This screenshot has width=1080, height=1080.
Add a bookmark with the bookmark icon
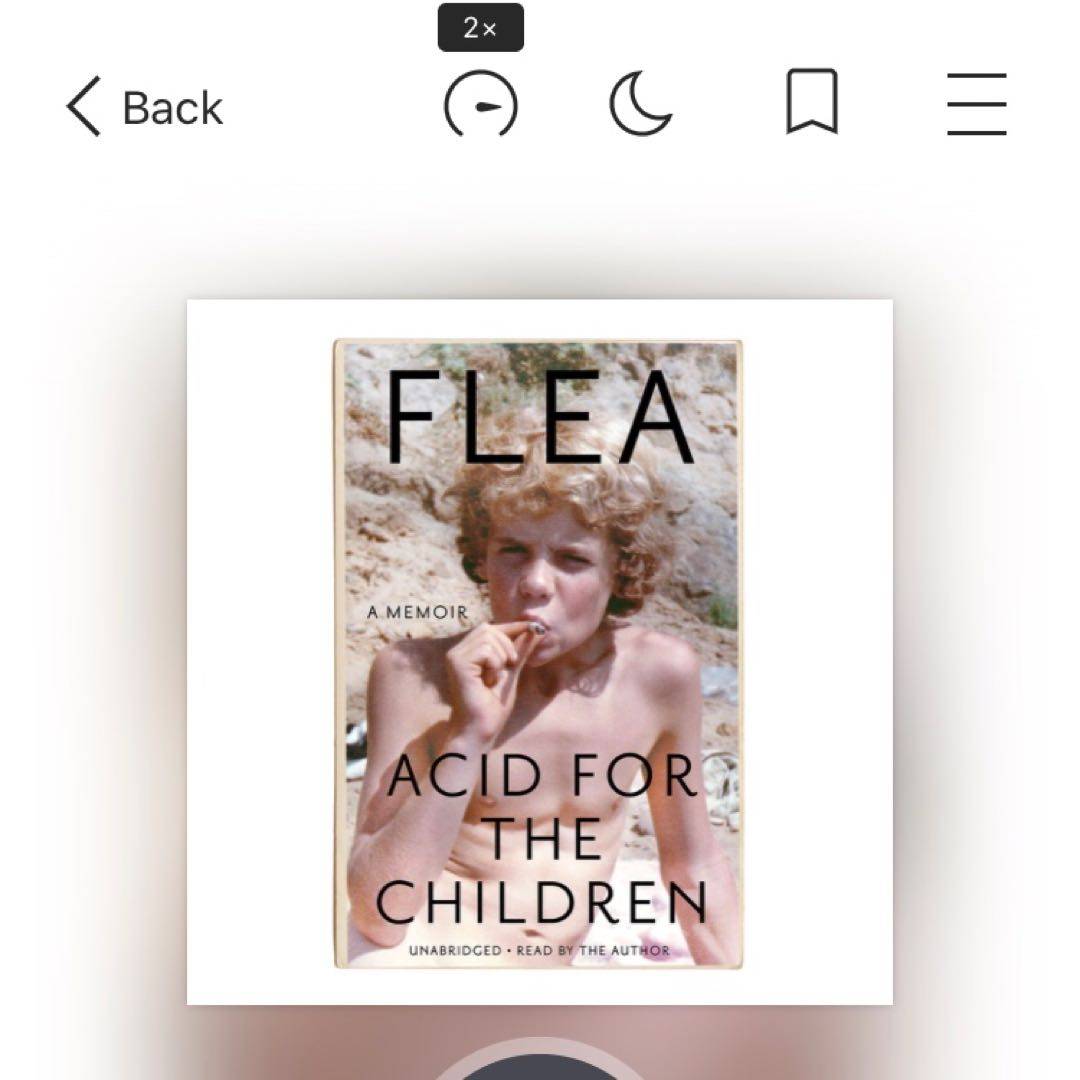click(x=812, y=101)
